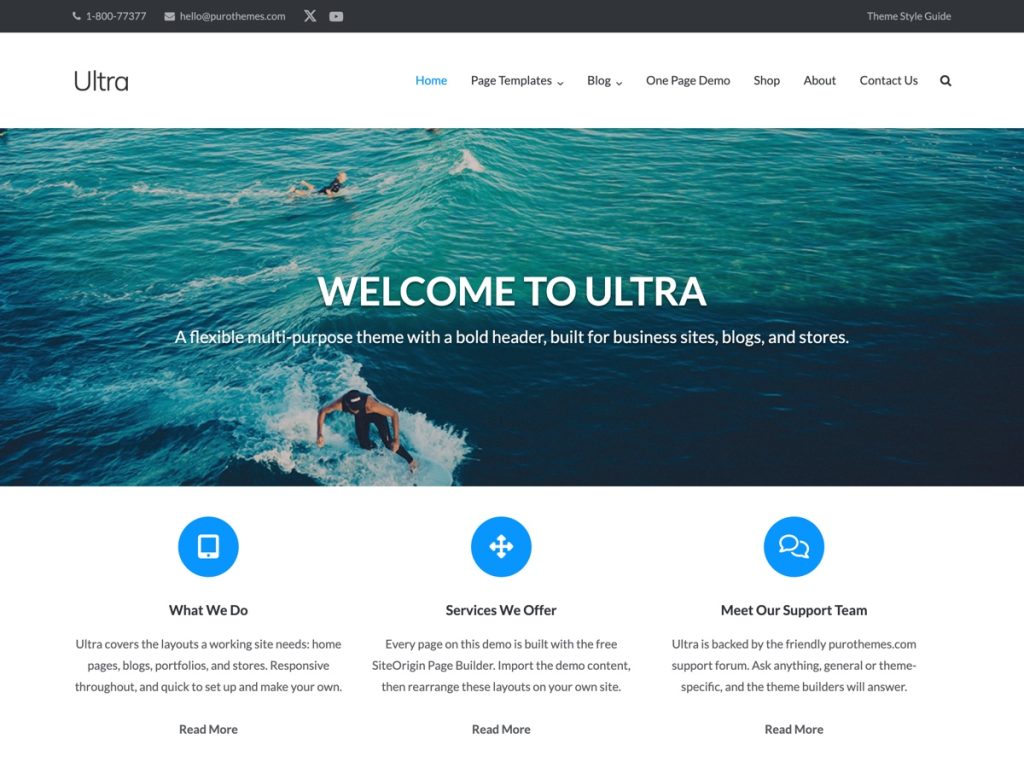
Task: Click Read More under Services We Offer
Action: coord(501,729)
